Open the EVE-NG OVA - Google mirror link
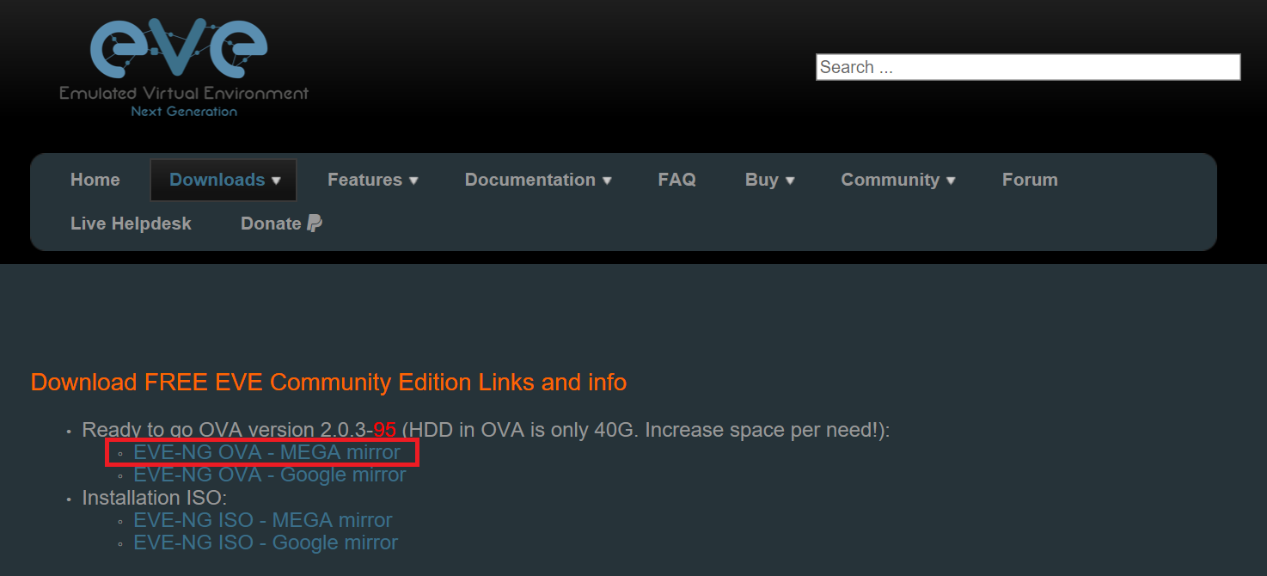 (270, 475)
